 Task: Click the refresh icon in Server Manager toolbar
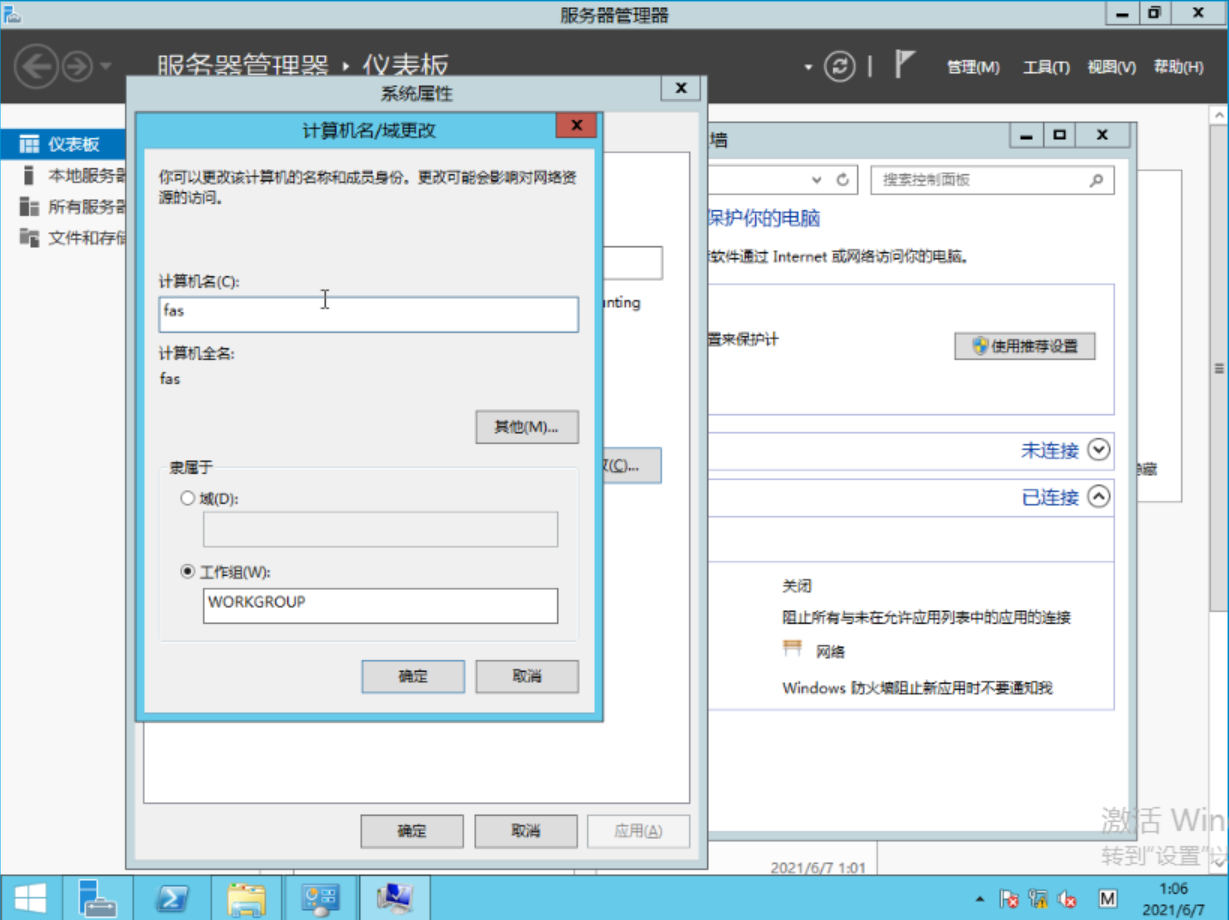point(838,65)
